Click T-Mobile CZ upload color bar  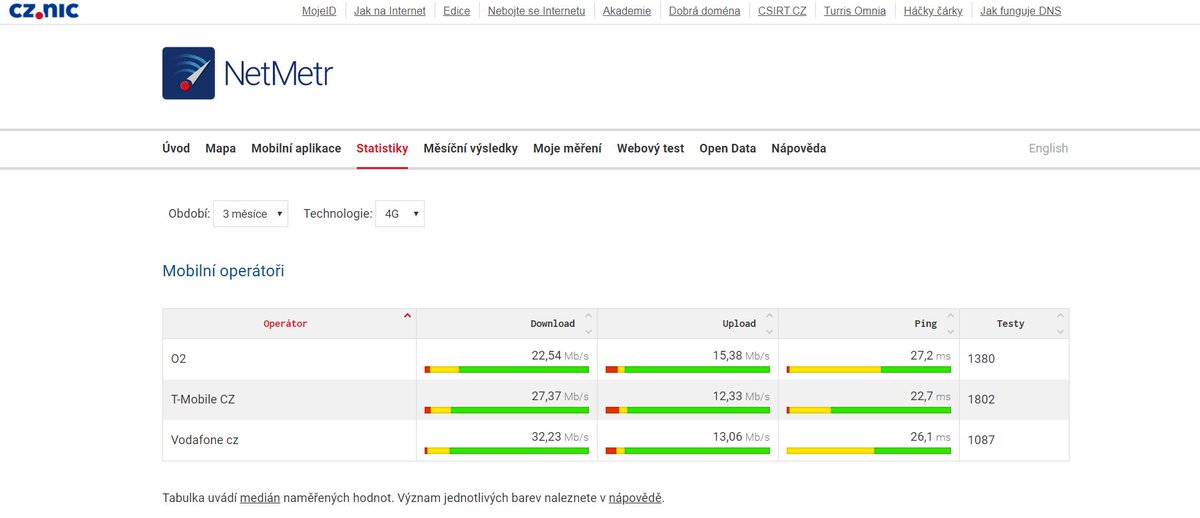click(x=688, y=409)
